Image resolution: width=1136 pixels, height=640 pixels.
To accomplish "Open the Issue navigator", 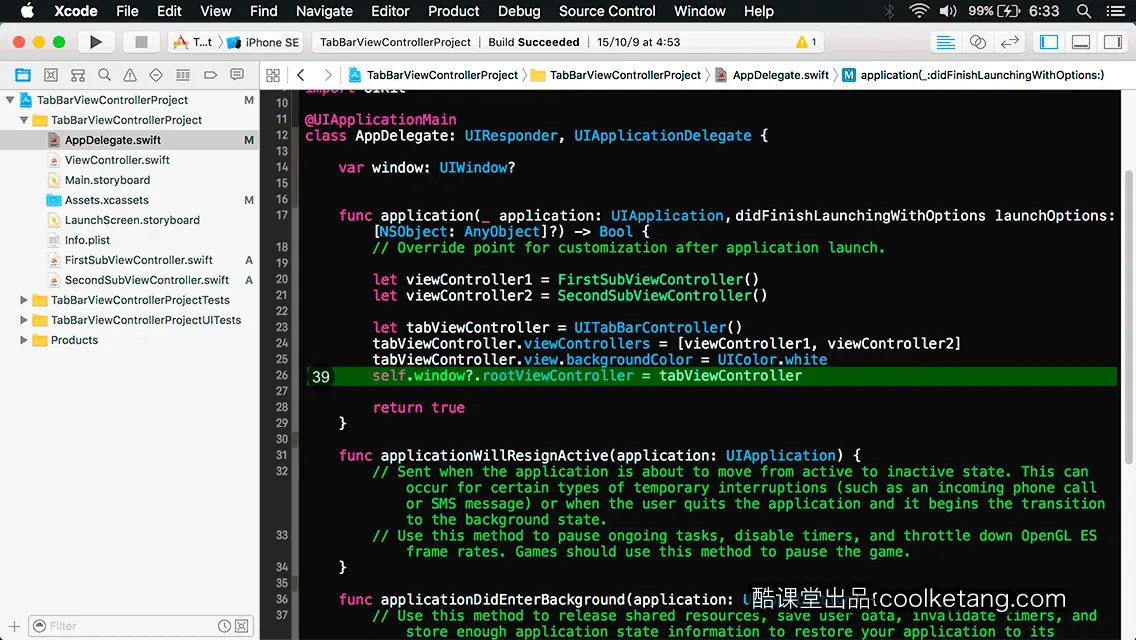I will (130, 75).
